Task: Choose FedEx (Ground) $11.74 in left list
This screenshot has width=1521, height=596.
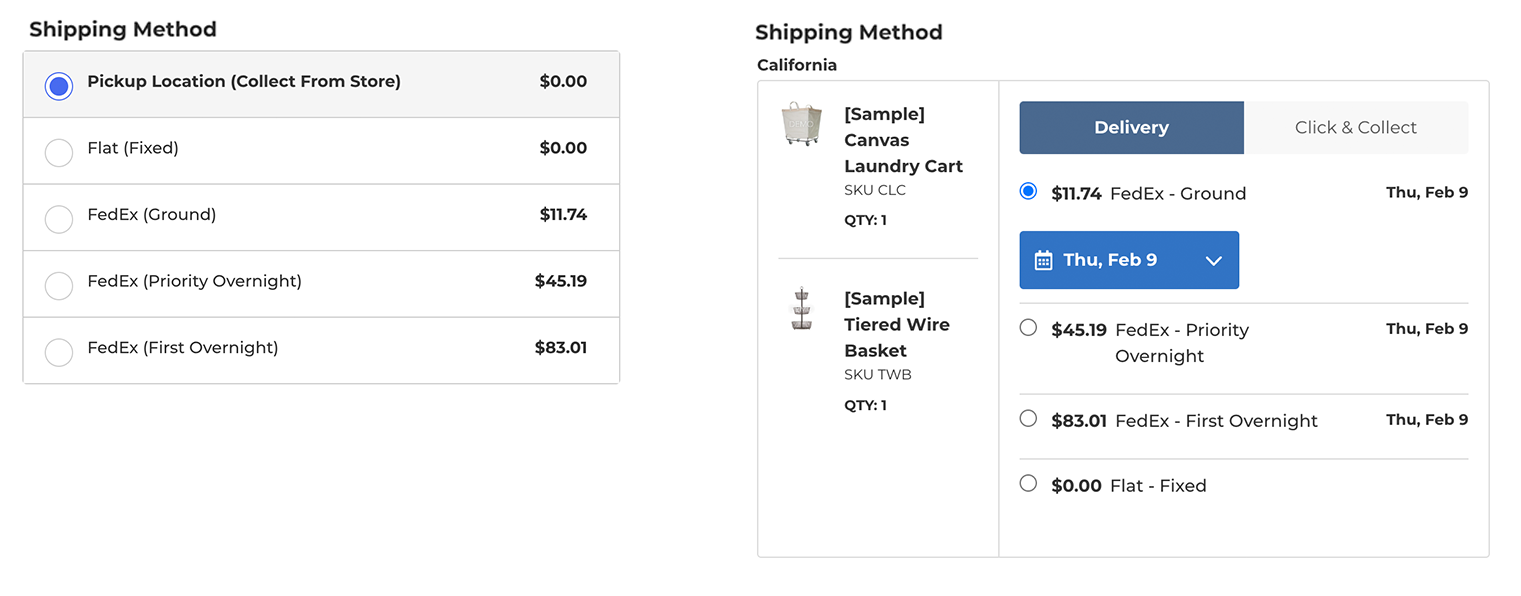Action: tap(59, 219)
